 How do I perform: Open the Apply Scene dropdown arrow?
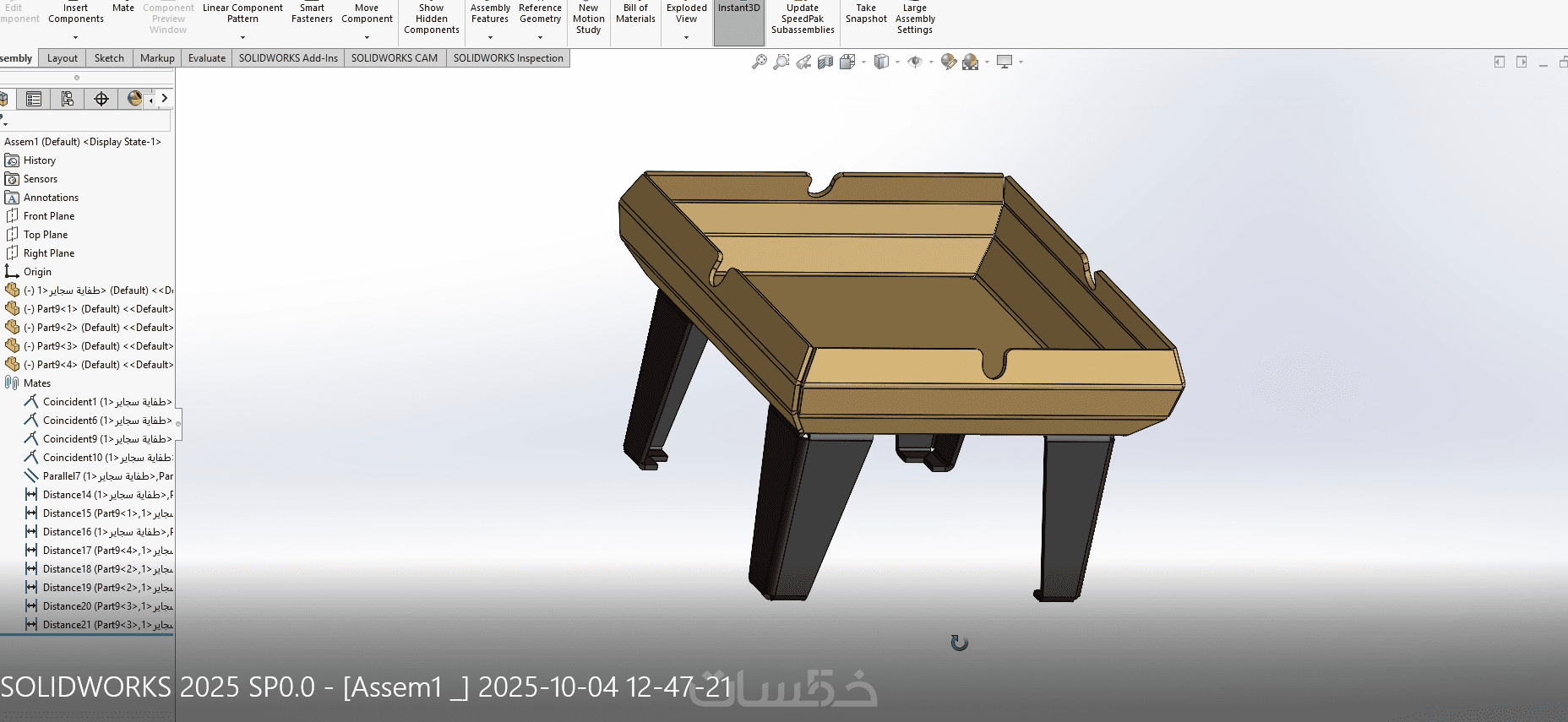pos(987,62)
